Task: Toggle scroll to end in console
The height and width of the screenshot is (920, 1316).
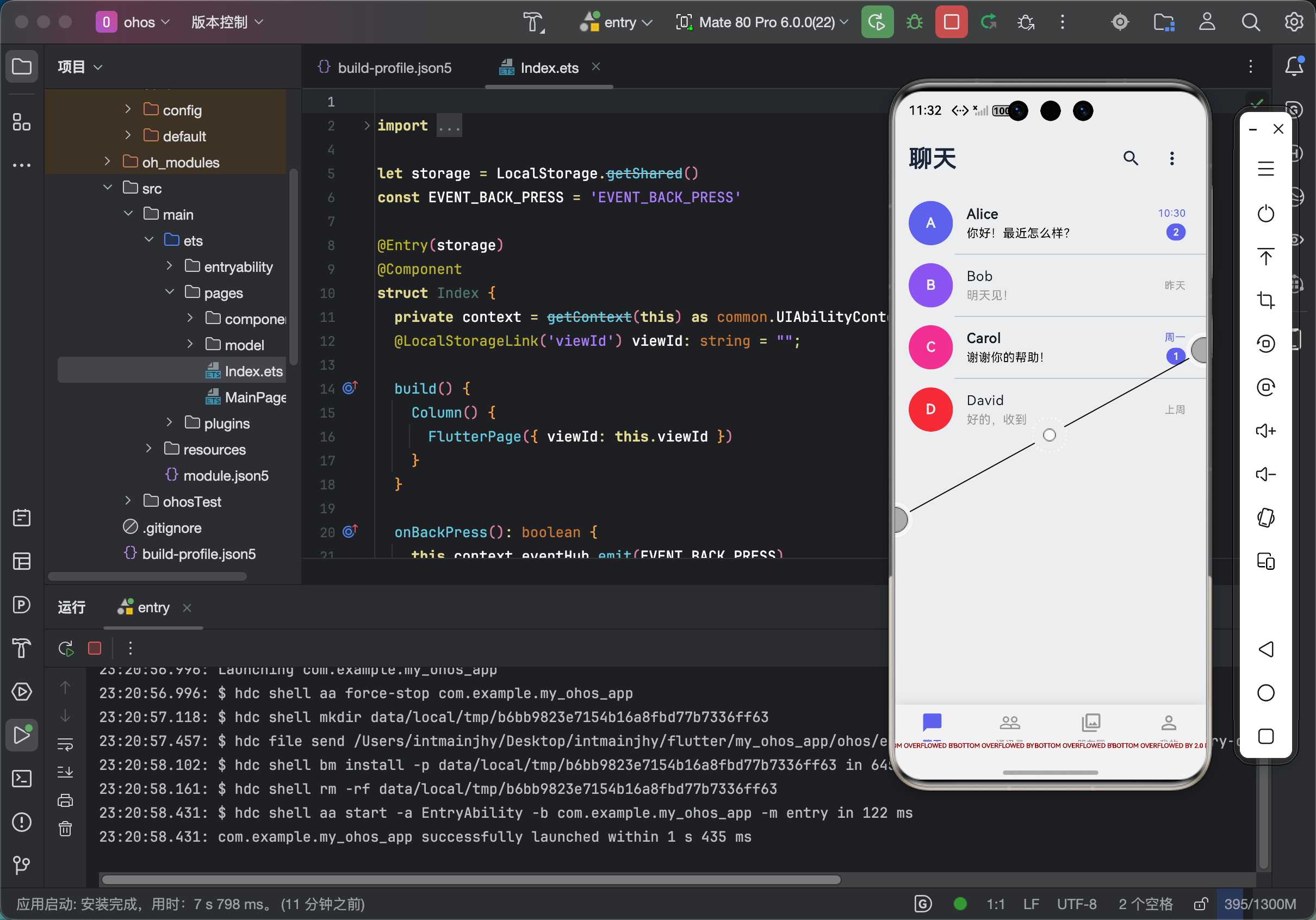Action: pos(65,772)
